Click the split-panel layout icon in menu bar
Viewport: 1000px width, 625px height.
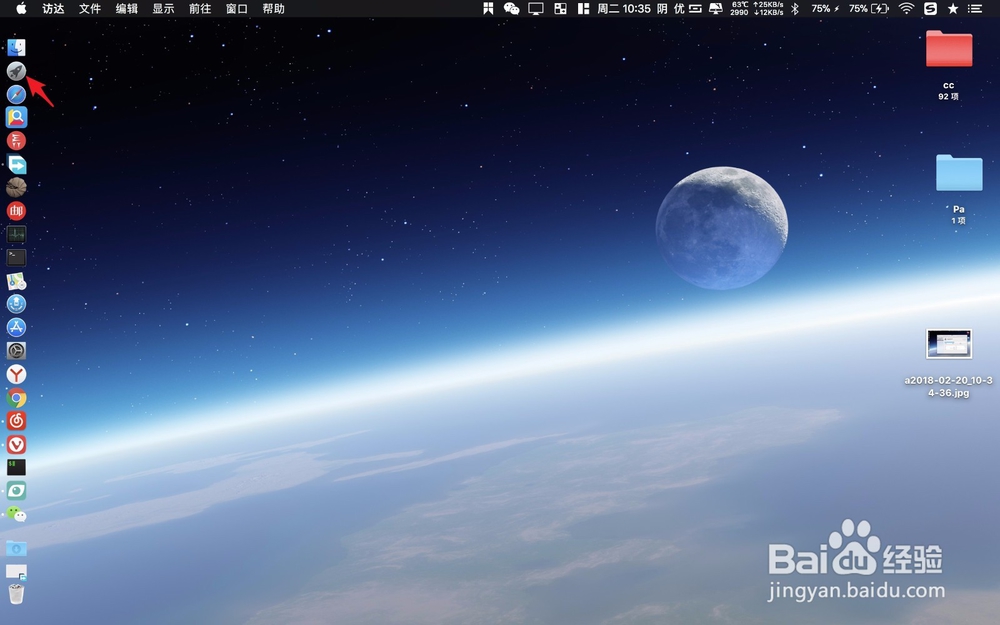pyautogui.click(x=583, y=8)
